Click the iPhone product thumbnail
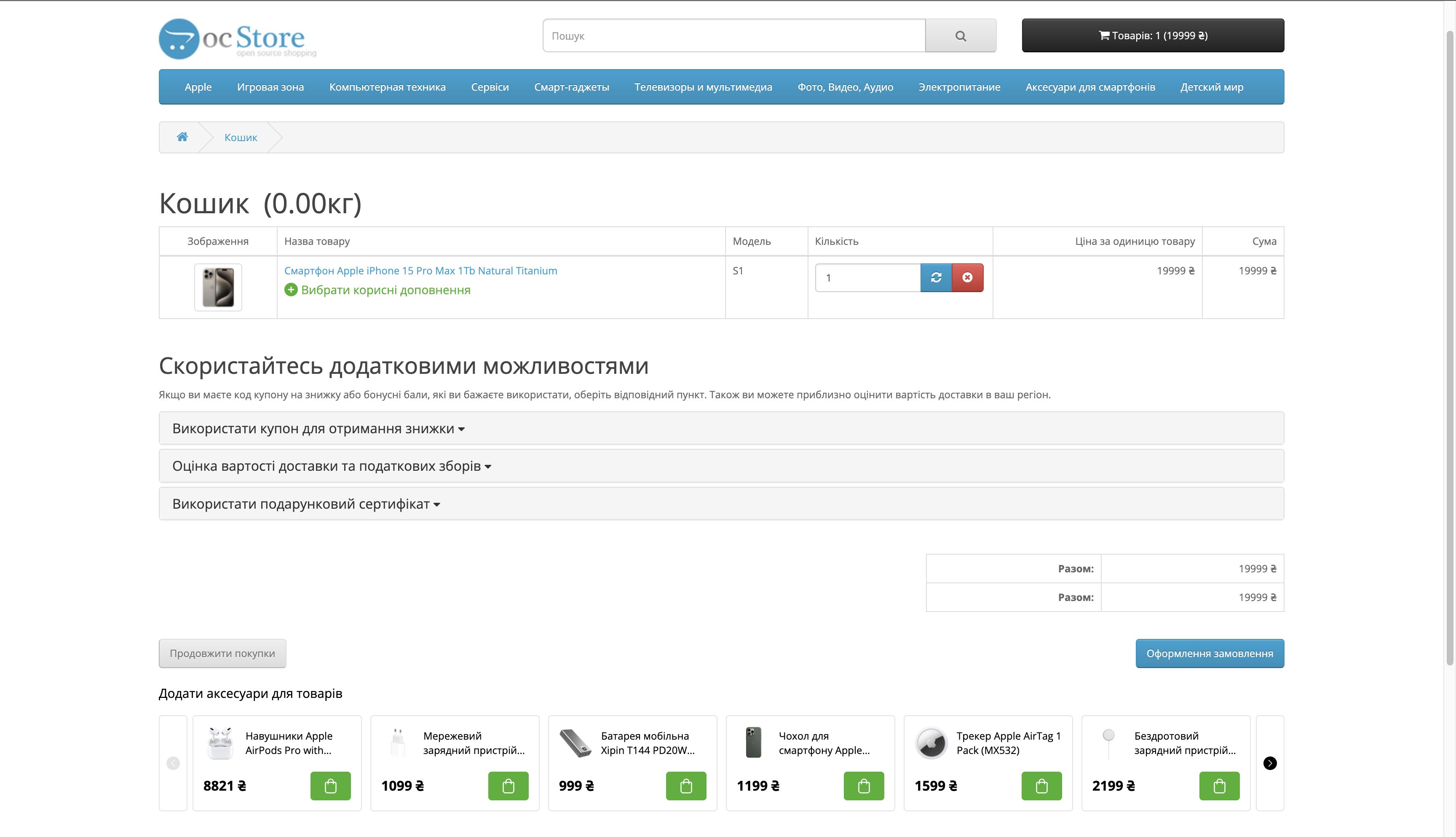Image resolution: width=1456 pixels, height=837 pixels. (218, 287)
